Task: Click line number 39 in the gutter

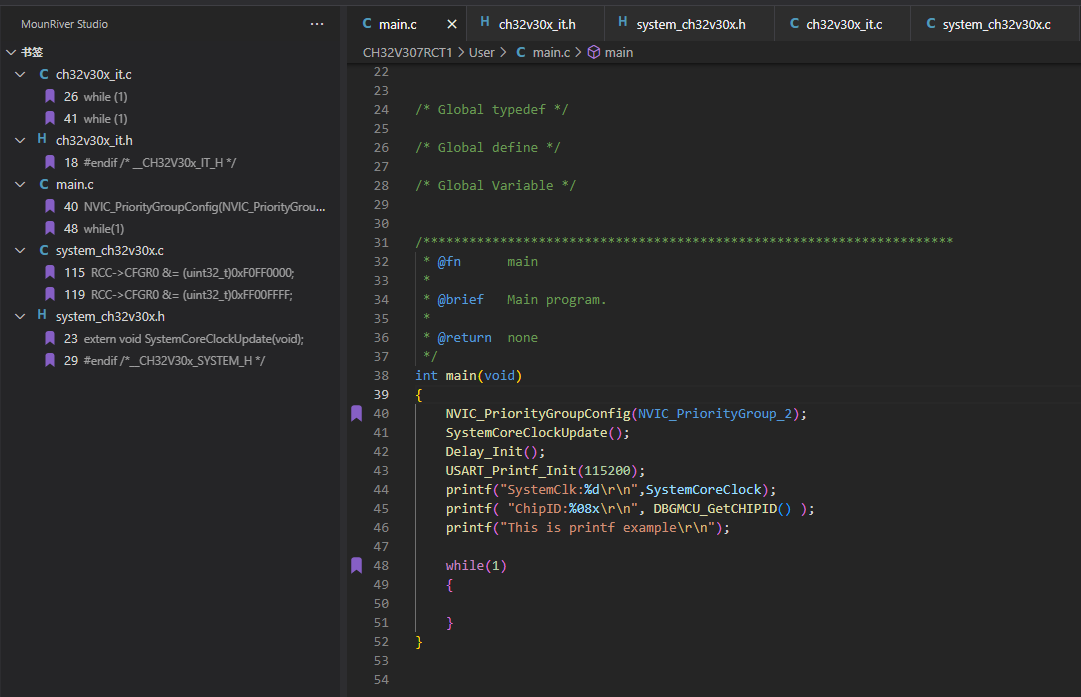Action: tap(381, 394)
